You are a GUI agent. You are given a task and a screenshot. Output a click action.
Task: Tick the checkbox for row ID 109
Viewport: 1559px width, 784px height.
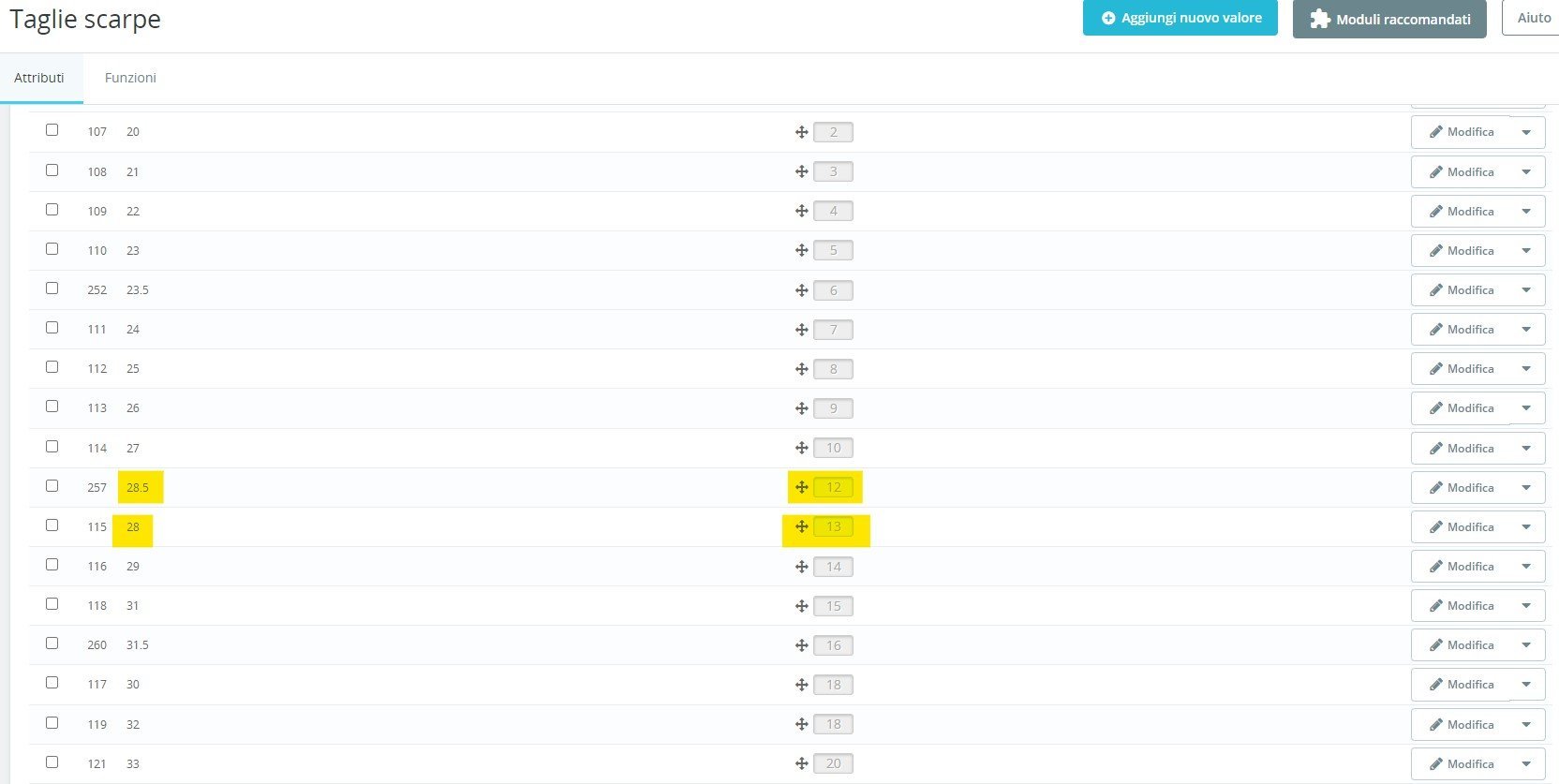pyautogui.click(x=52, y=210)
